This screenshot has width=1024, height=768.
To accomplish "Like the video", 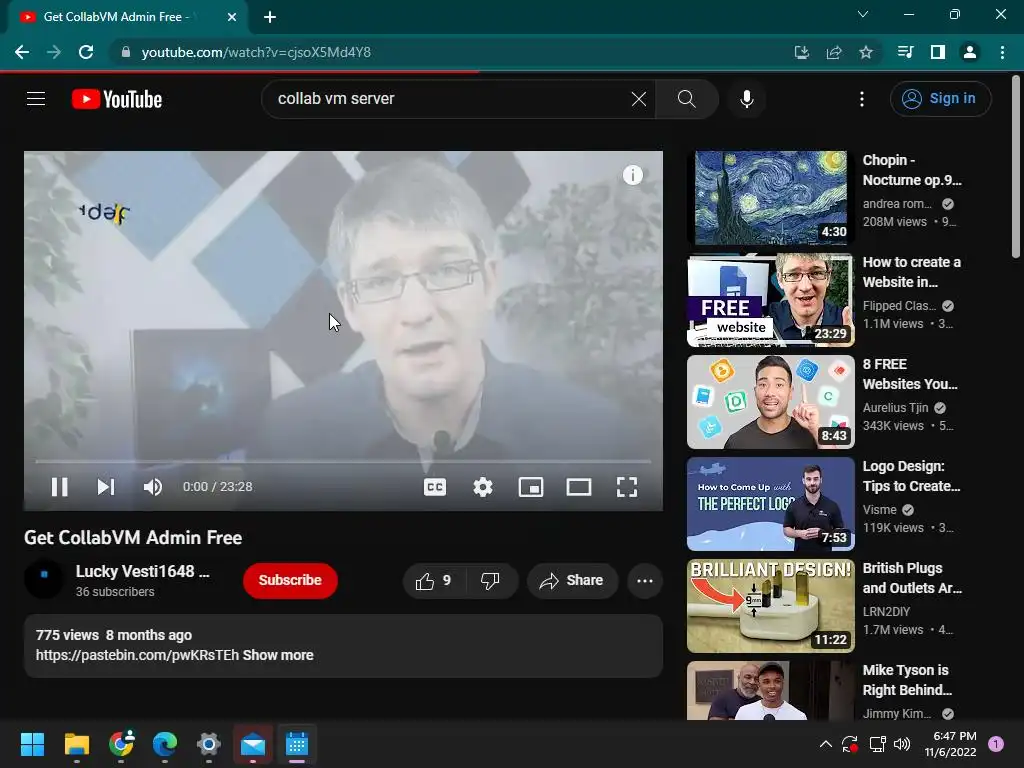I will pyautogui.click(x=434, y=581).
